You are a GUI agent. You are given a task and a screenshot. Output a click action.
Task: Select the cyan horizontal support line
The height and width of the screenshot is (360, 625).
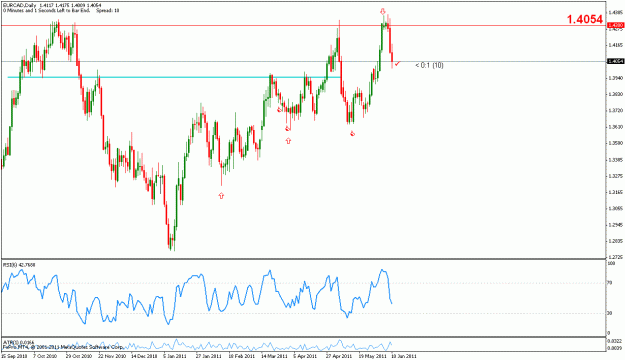[174, 77]
